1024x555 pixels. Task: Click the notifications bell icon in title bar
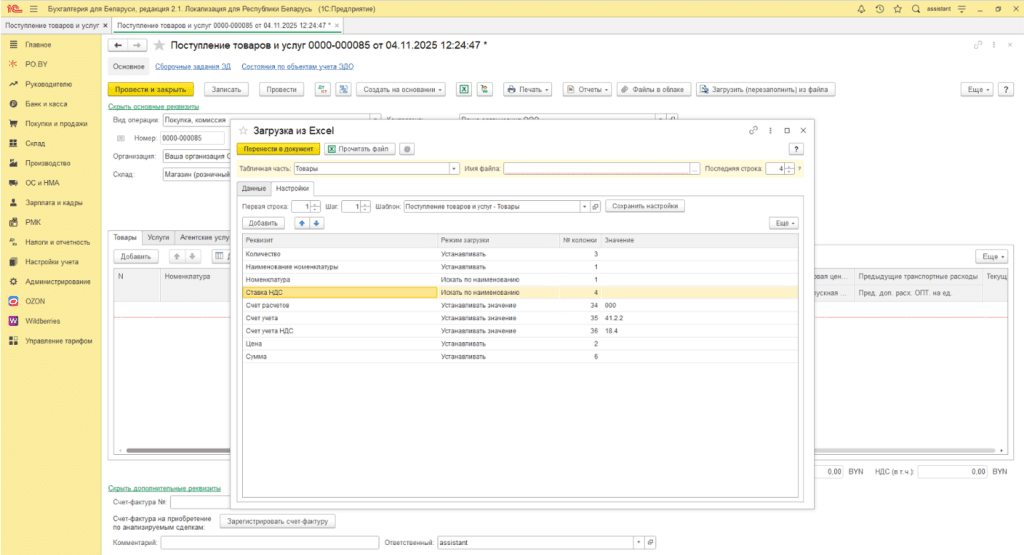pyautogui.click(x=859, y=8)
